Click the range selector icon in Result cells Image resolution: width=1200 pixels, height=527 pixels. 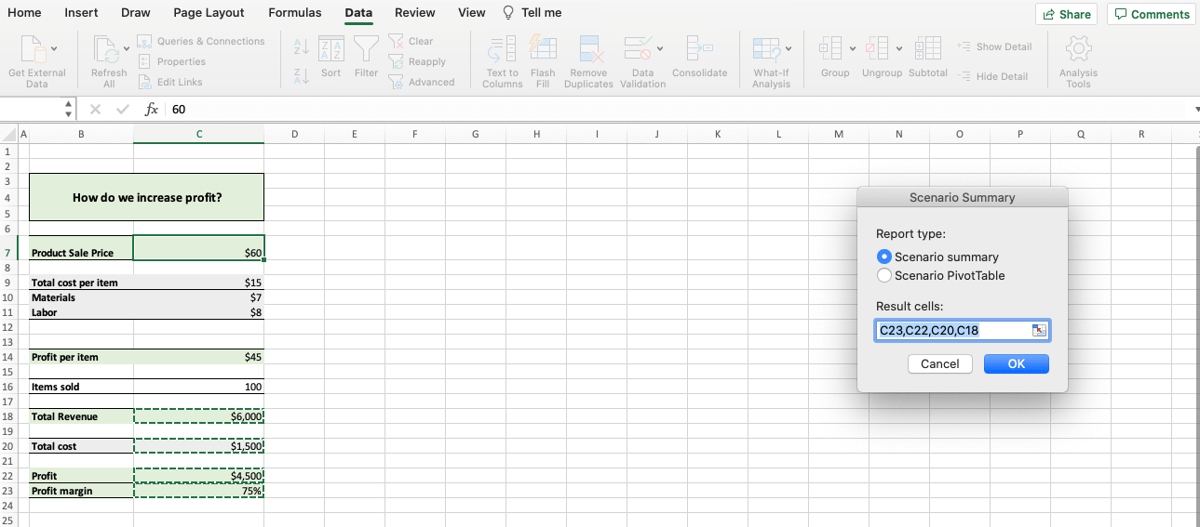pyautogui.click(x=1038, y=330)
